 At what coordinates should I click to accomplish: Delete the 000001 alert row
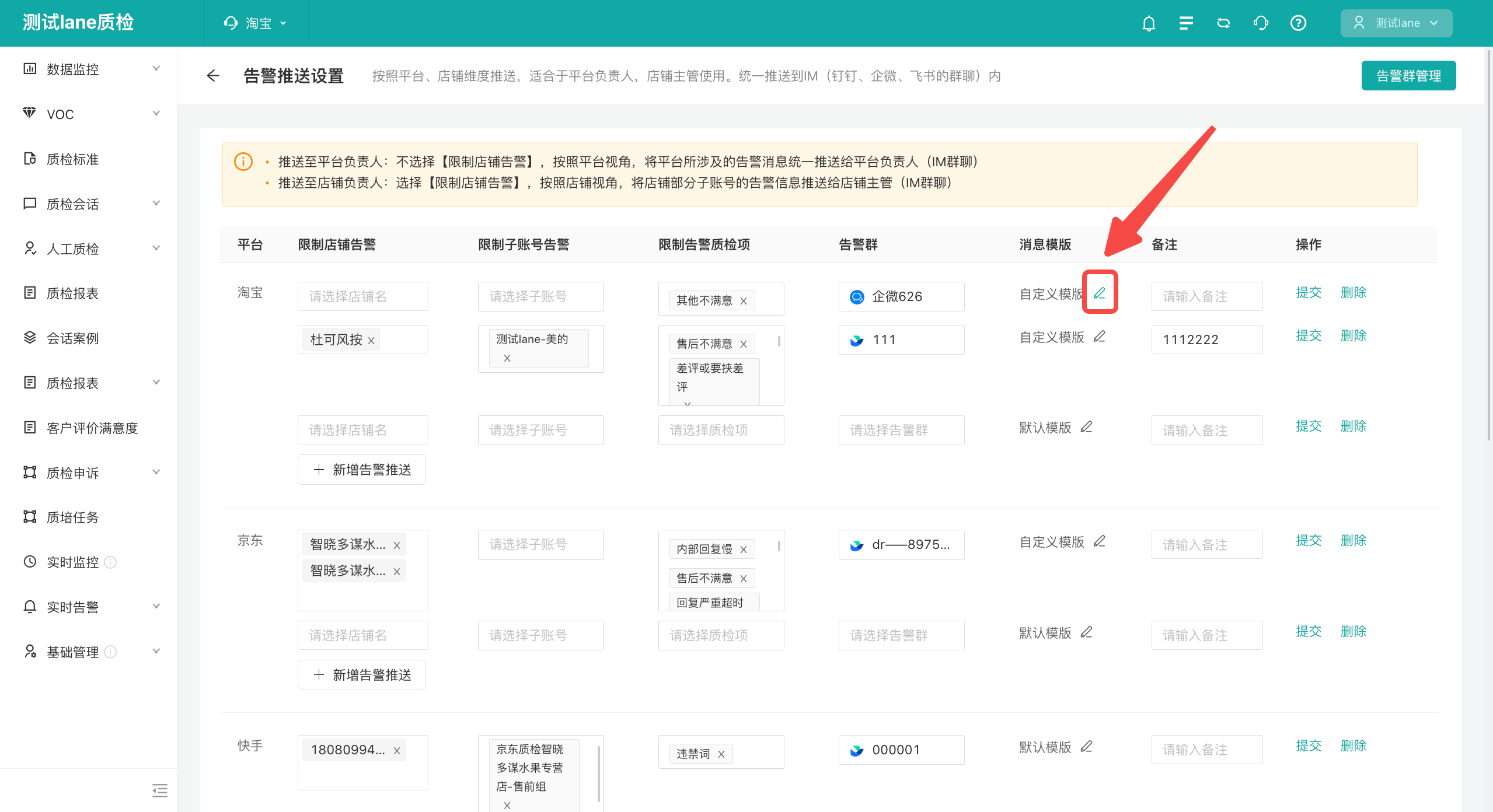(1353, 746)
